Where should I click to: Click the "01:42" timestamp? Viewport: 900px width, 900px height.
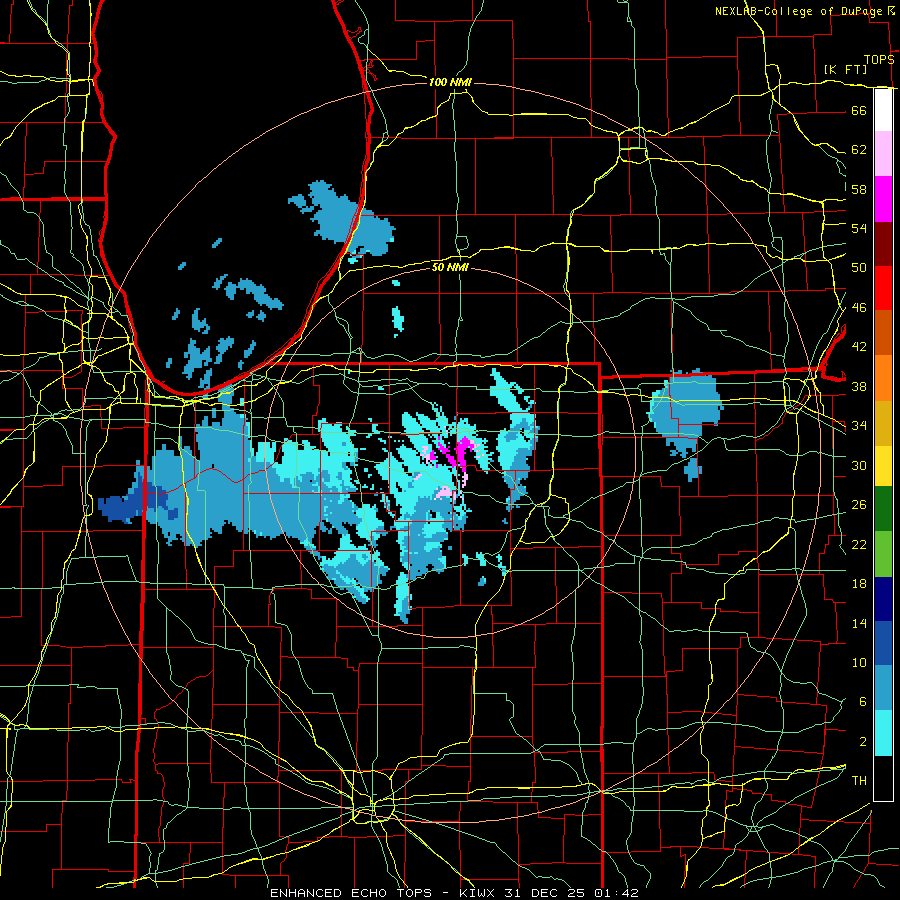616,893
